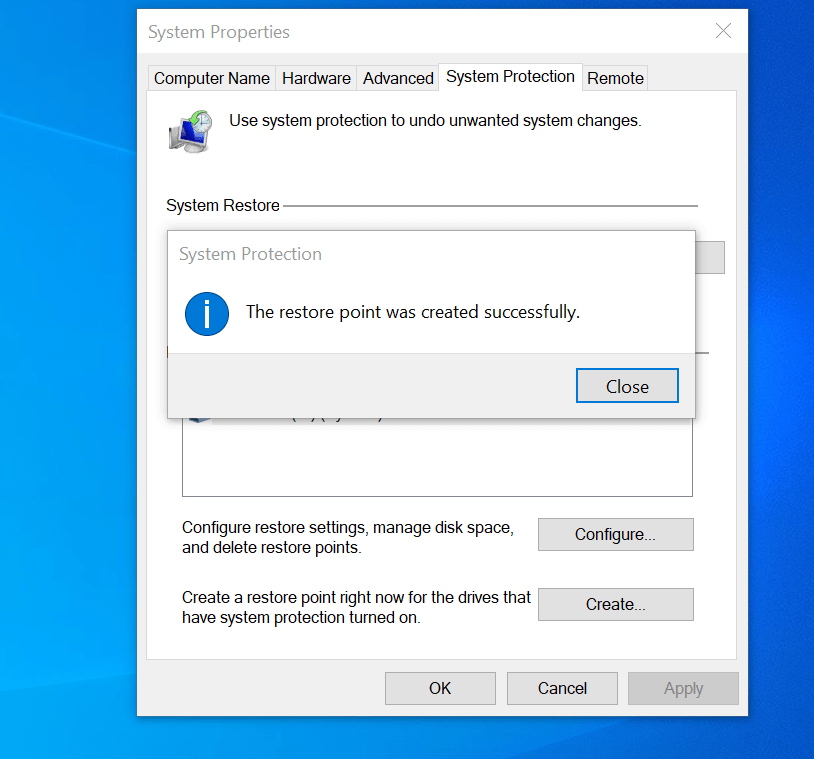Confirm changes with OK
This screenshot has width=814, height=759.
(440, 688)
